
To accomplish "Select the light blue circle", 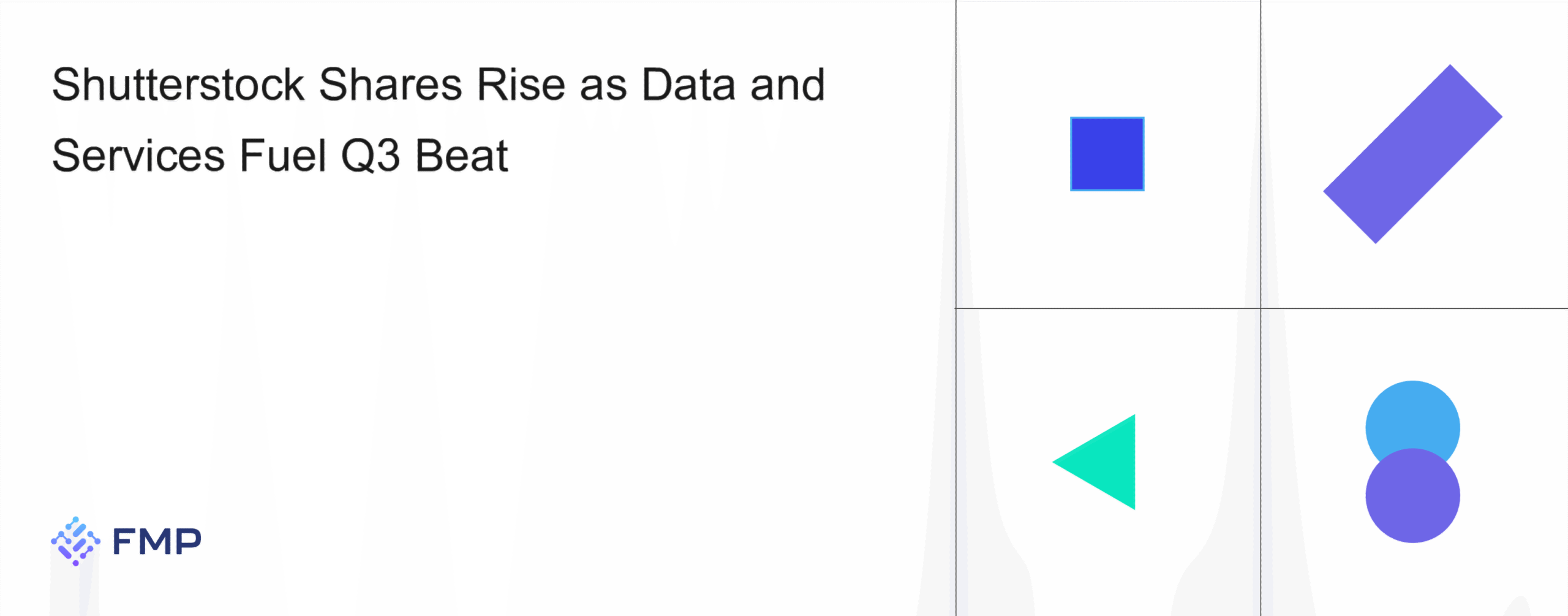I will click(1412, 417).
